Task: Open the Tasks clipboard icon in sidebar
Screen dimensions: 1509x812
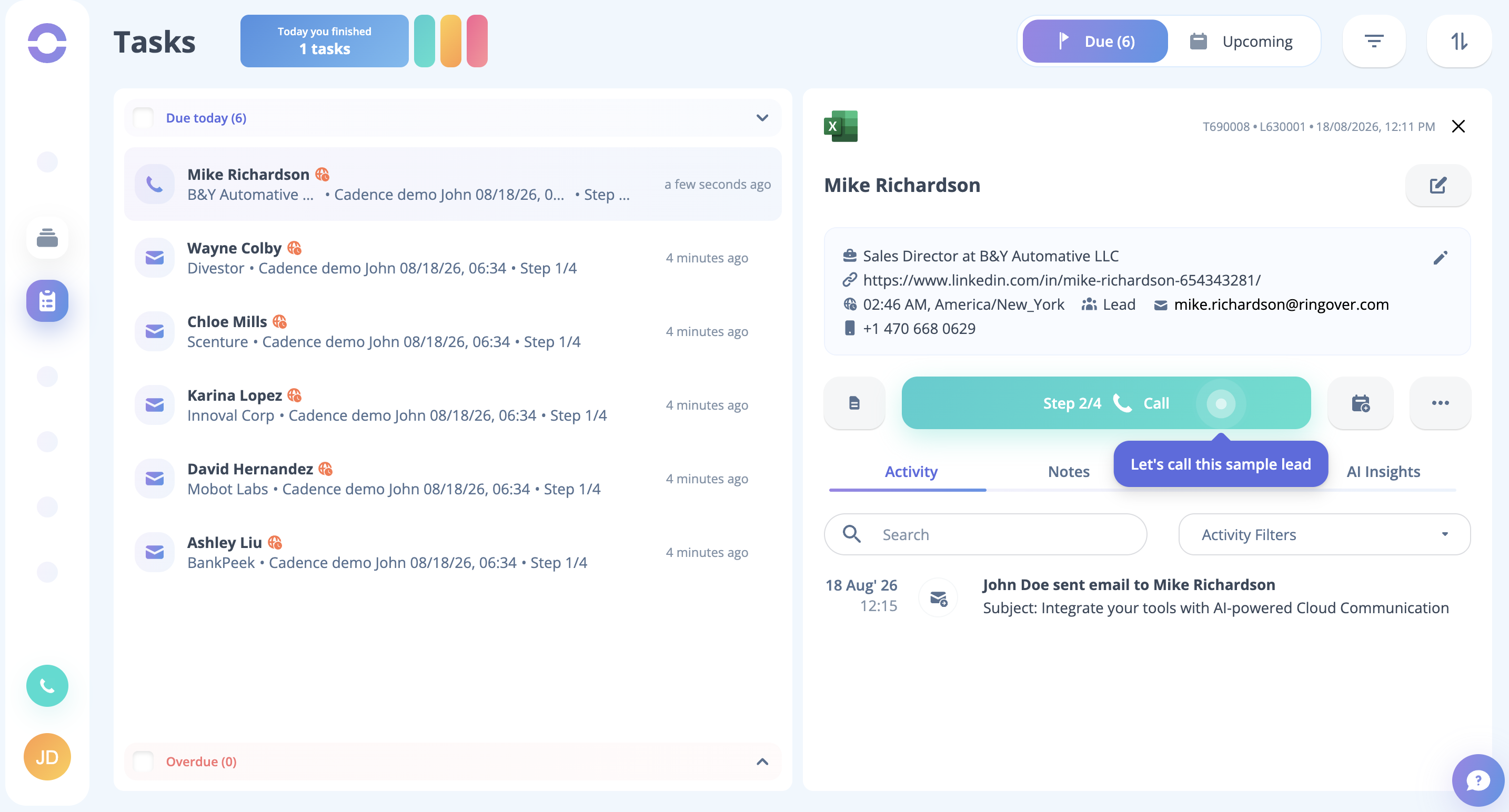Action: (x=47, y=301)
